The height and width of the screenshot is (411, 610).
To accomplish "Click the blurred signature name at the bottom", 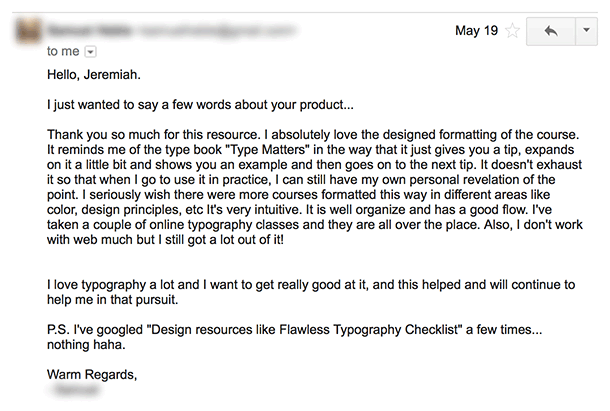I will pos(72,393).
